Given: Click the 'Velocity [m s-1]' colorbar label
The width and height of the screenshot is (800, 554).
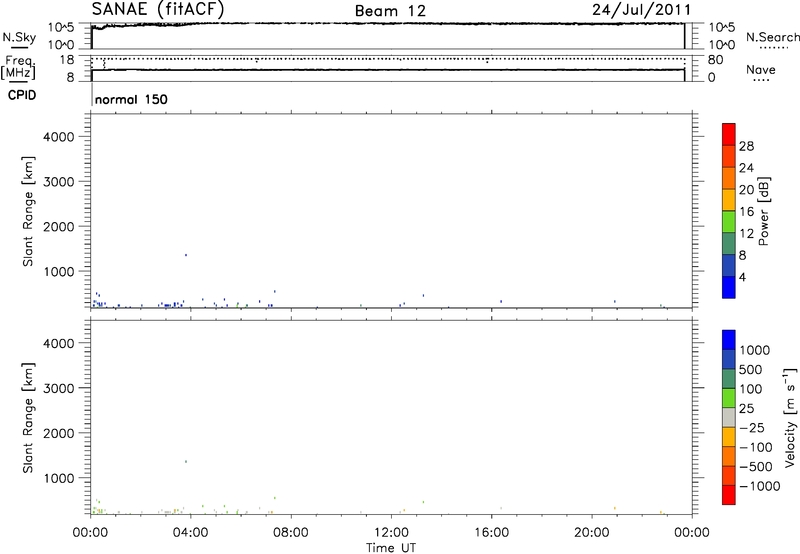Looking at the screenshot, I should coord(790,417).
